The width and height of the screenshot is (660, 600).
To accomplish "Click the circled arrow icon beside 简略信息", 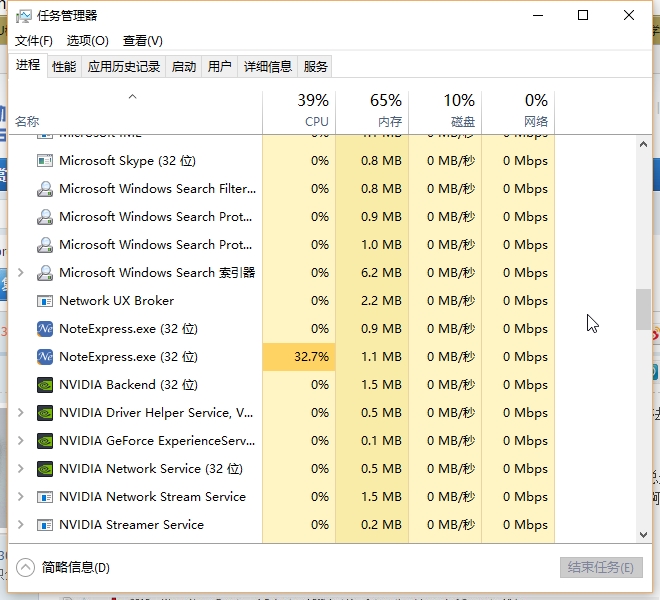I will pyautogui.click(x=25, y=568).
